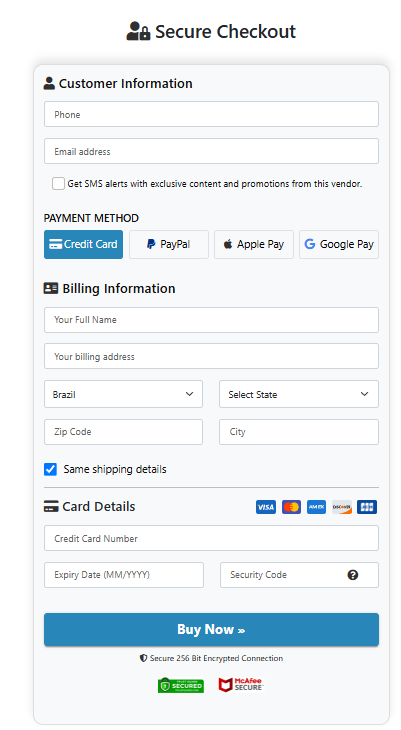
Task: Click the green Secured trust badge
Action: click(181, 685)
